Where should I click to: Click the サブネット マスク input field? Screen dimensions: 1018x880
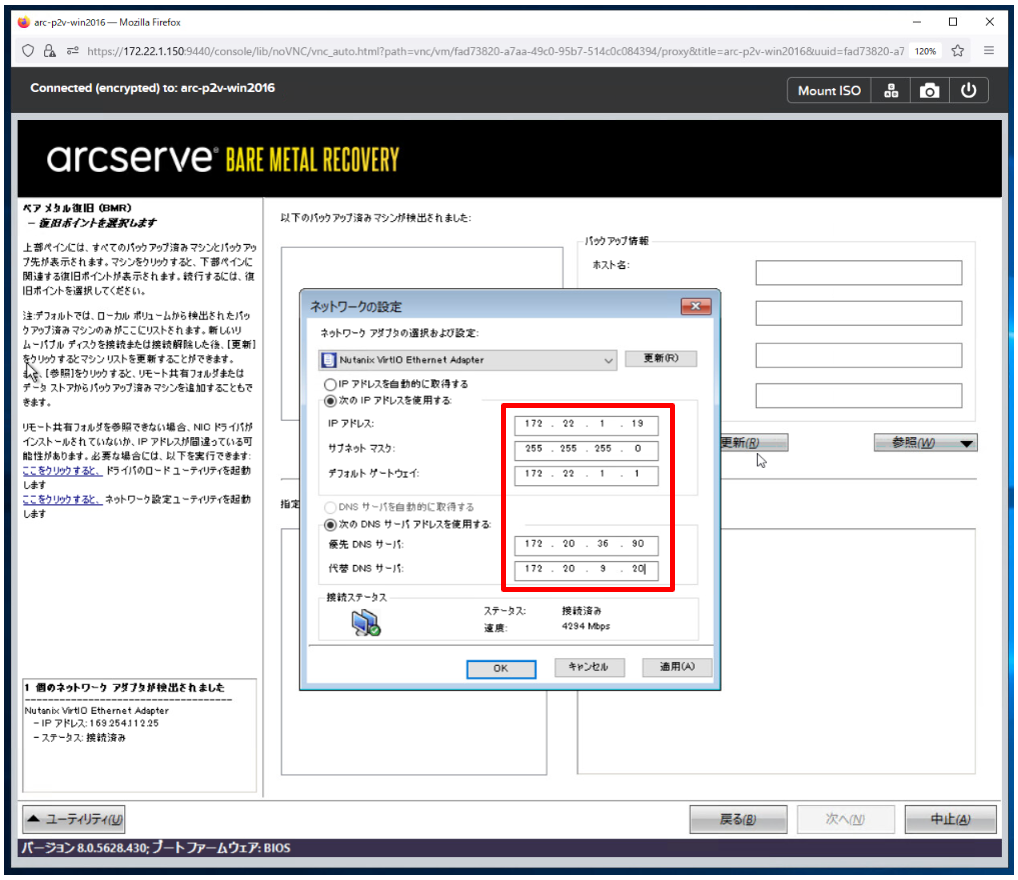tap(586, 449)
